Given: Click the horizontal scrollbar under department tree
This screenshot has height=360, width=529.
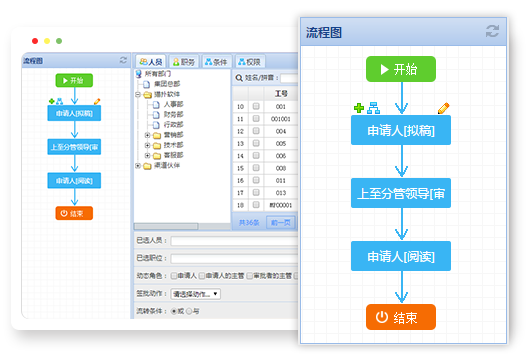Looking at the screenshot, I should [x=182, y=226].
